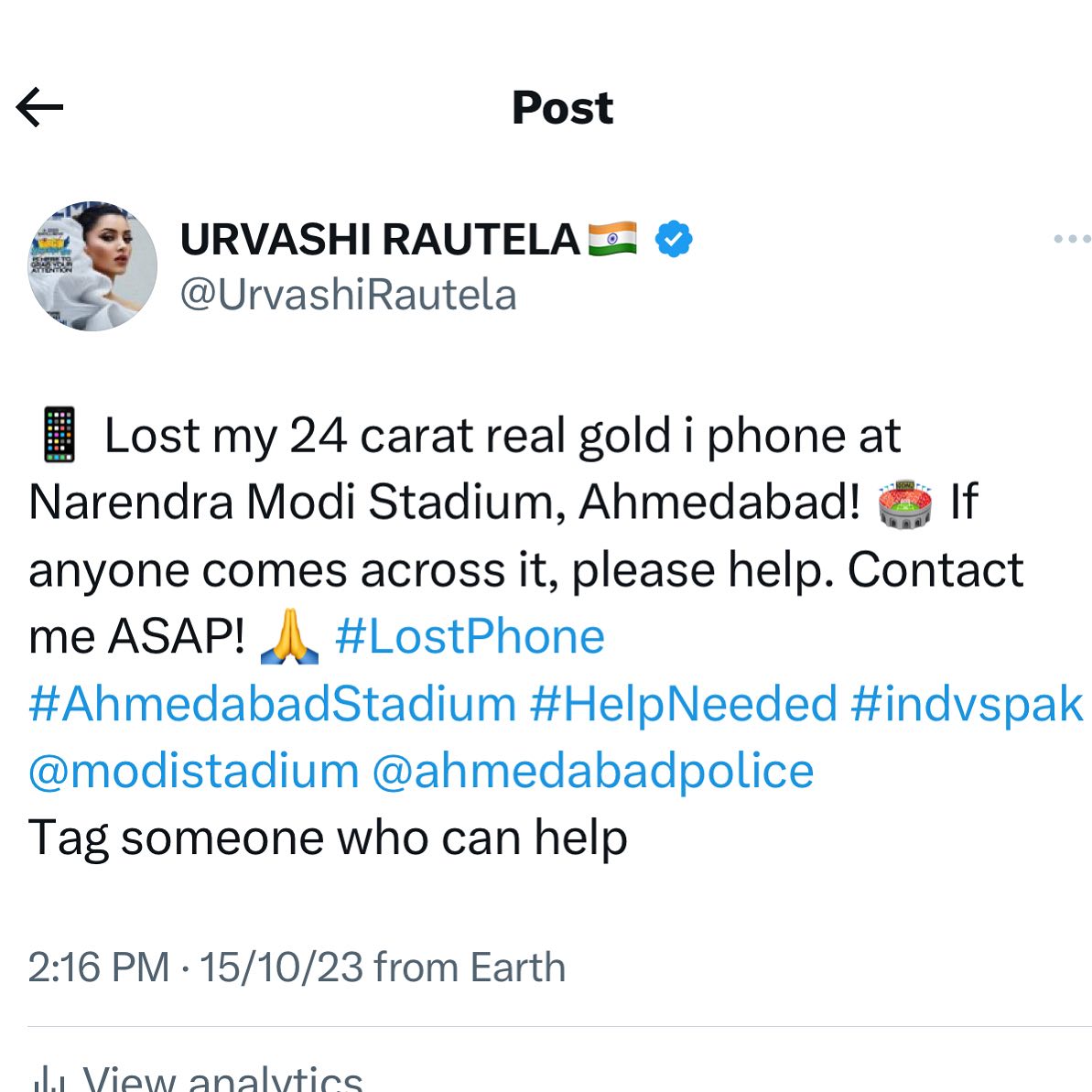
Task: Open the #LostPhone hashtag
Action: pos(470,636)
